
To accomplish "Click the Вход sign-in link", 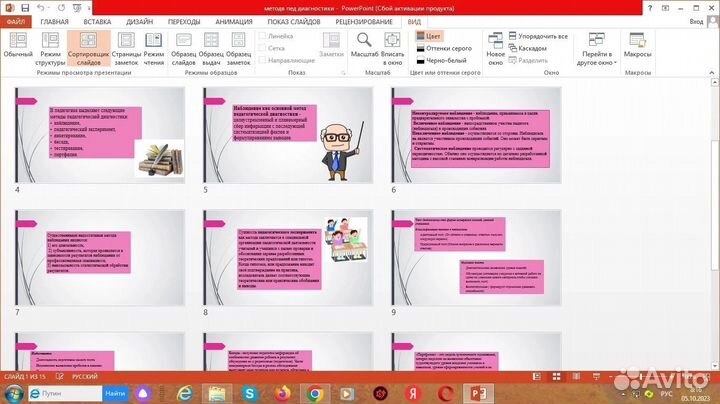I will [x=696, y=22].
